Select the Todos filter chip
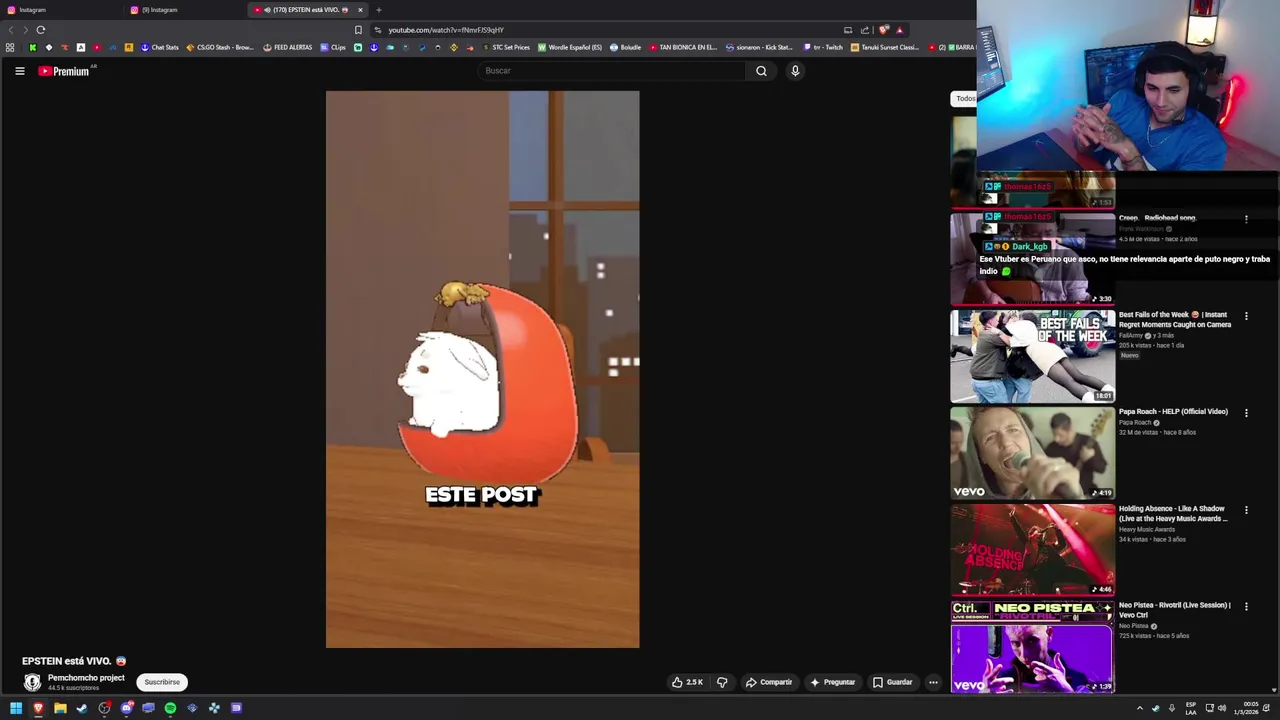 964,98
